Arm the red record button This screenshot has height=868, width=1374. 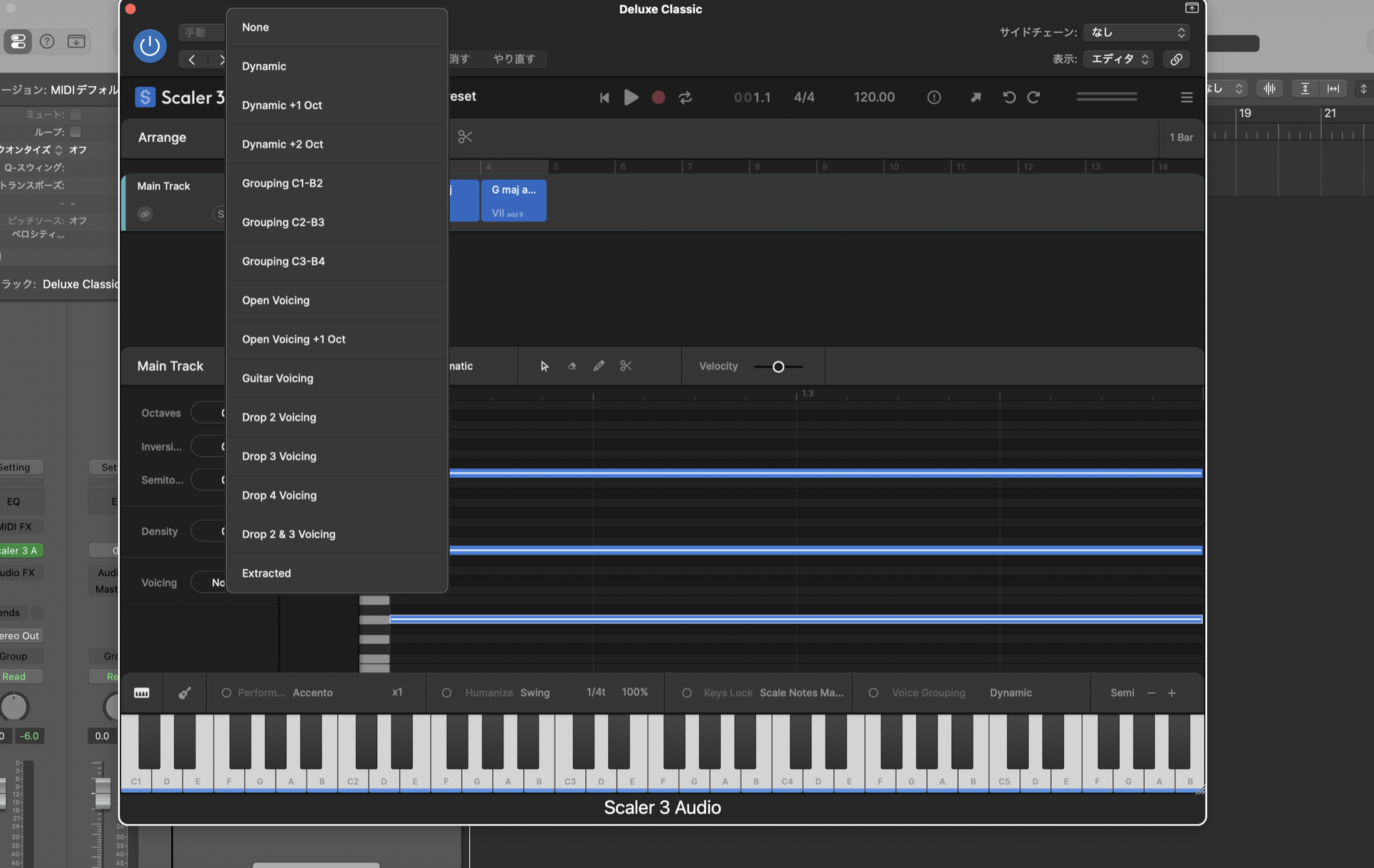click(x=658, y=97)
